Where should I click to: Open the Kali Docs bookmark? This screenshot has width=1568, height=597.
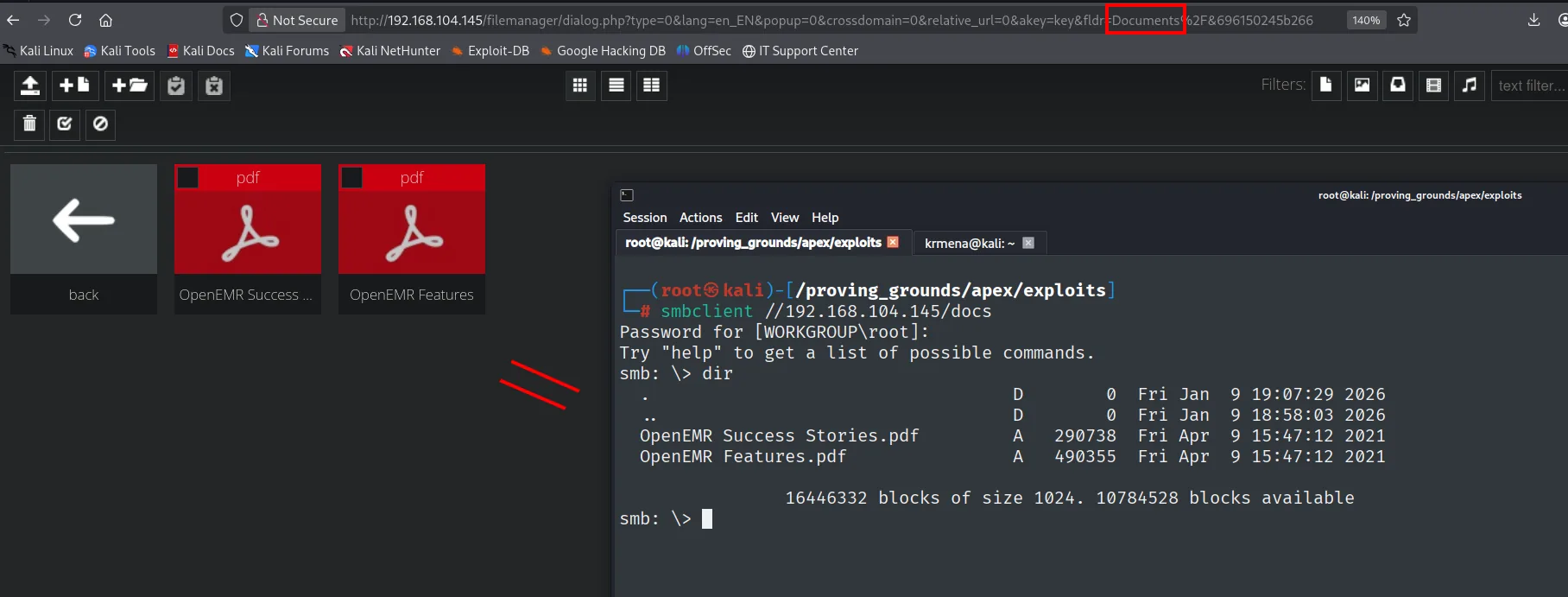[x=200, y=51]
